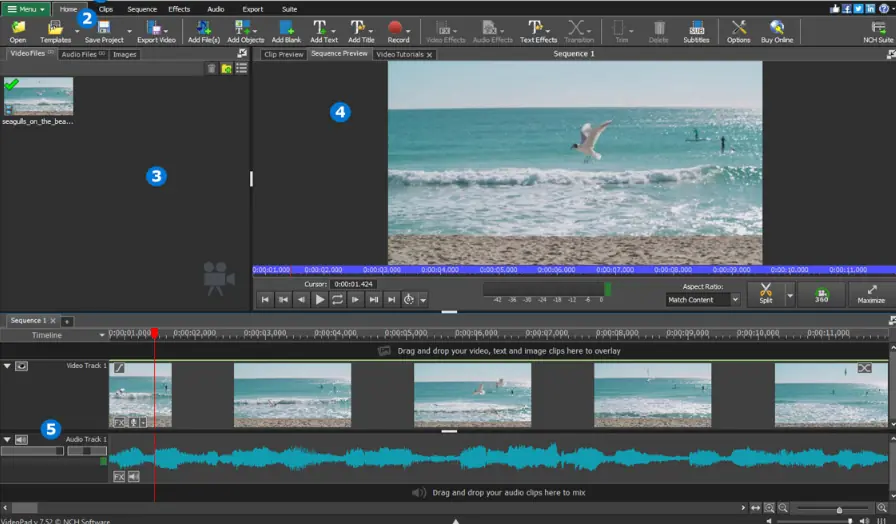Open the Templates dropdown arrow
Screen dimensions: 896x524
[77, 31]
